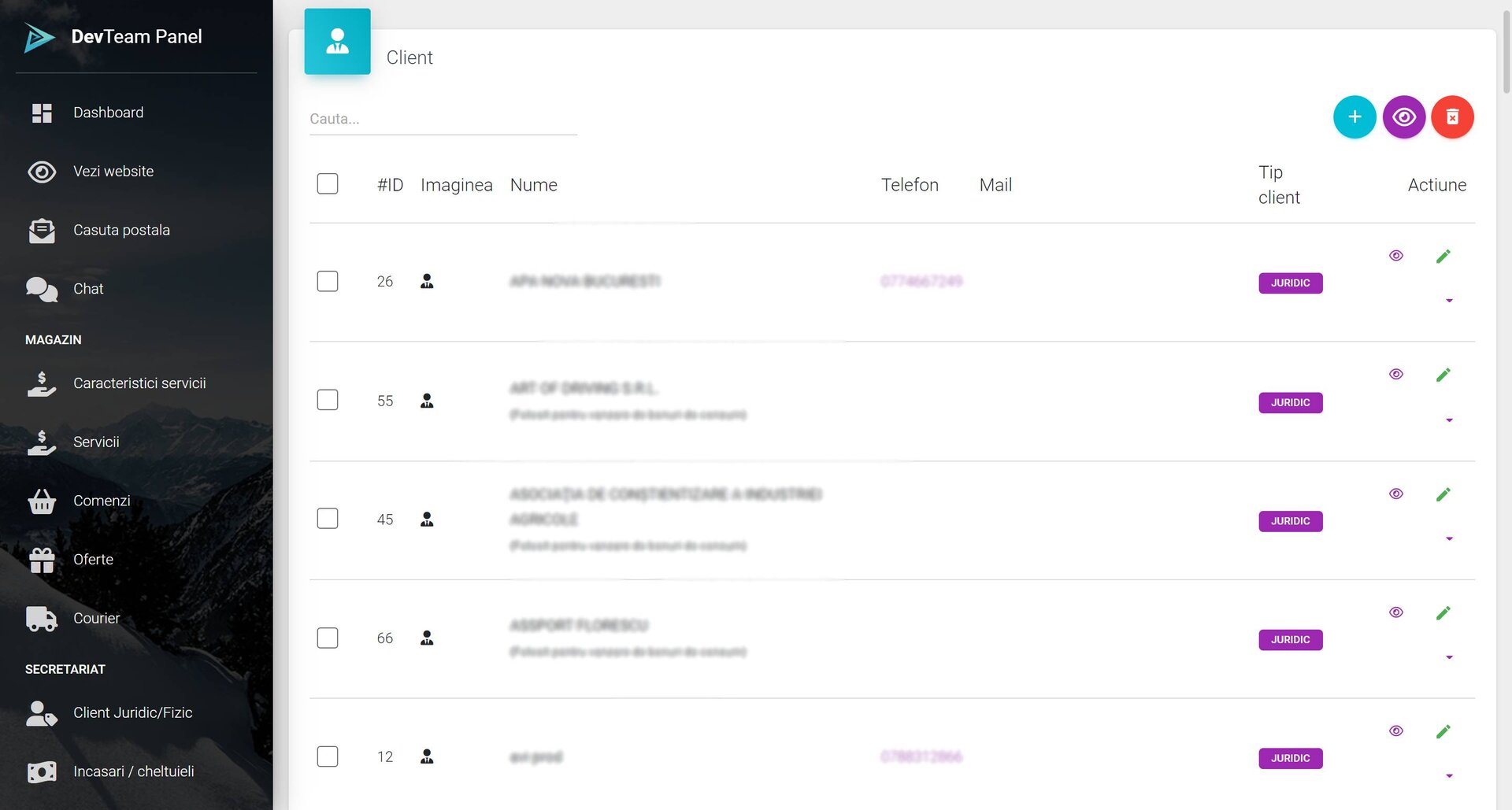Edit client 26 with the green pencil
Viewport: 1512px width, 810px height.
1443,256
